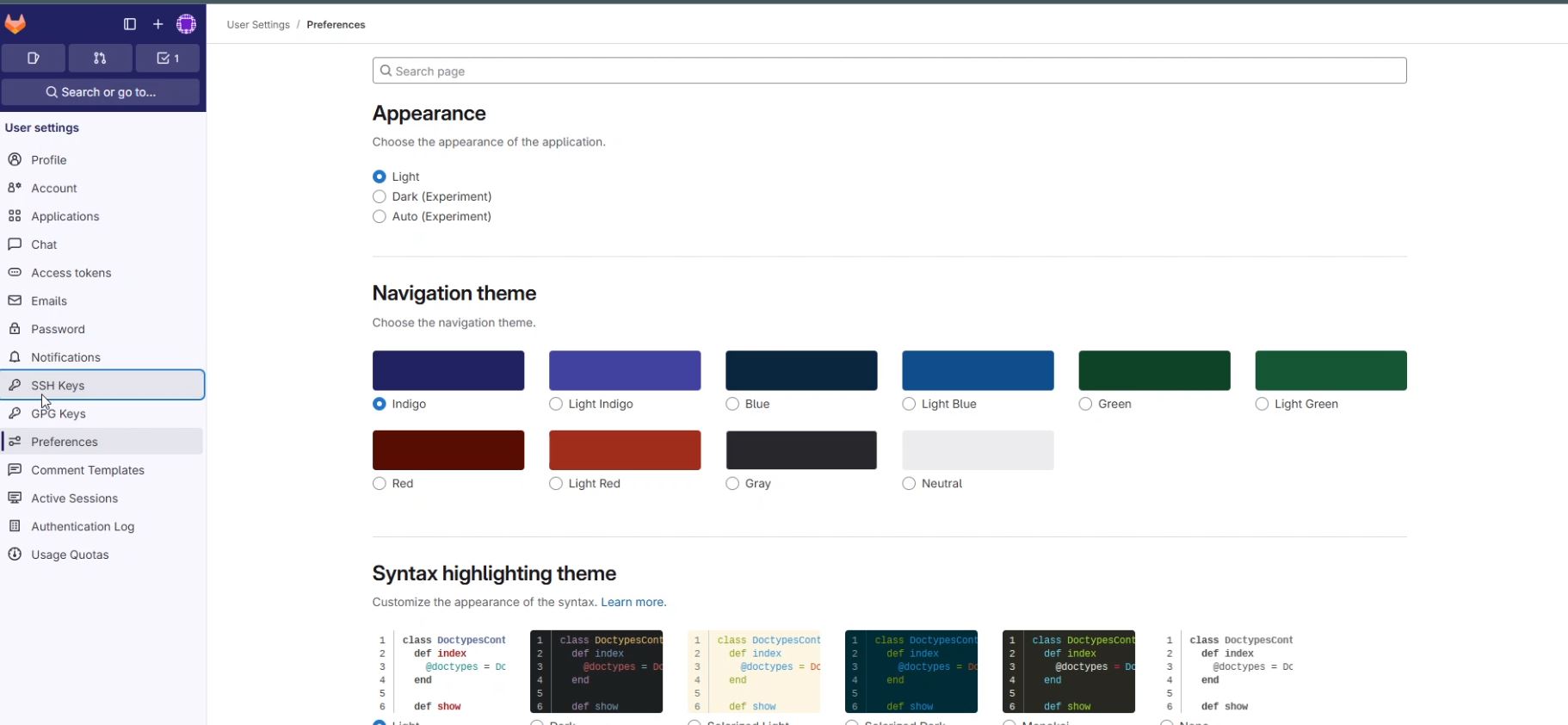Select the Light appearance radio button
Image resolution: width=1568 pixels, height=725 pixels.
(x=380, y=177)
